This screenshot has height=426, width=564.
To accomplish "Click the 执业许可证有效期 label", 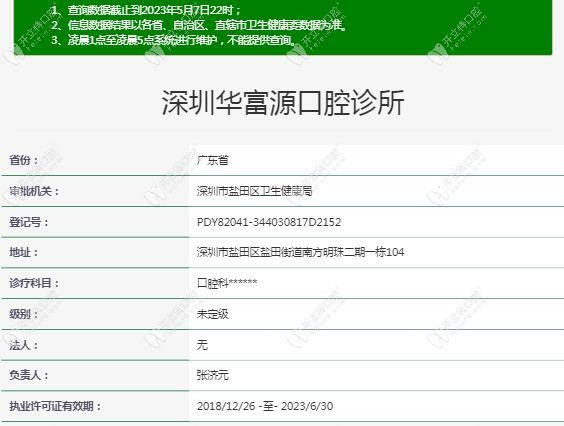I will 55,406.
